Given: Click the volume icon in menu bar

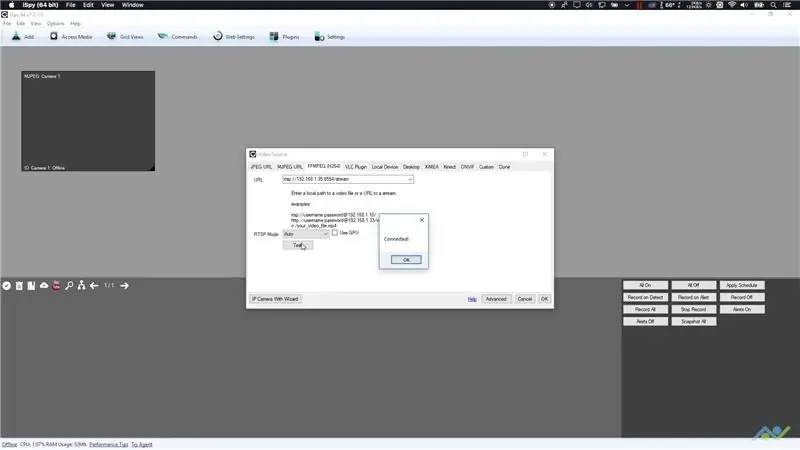Looking at the screenshot, I should click(744, 5).
